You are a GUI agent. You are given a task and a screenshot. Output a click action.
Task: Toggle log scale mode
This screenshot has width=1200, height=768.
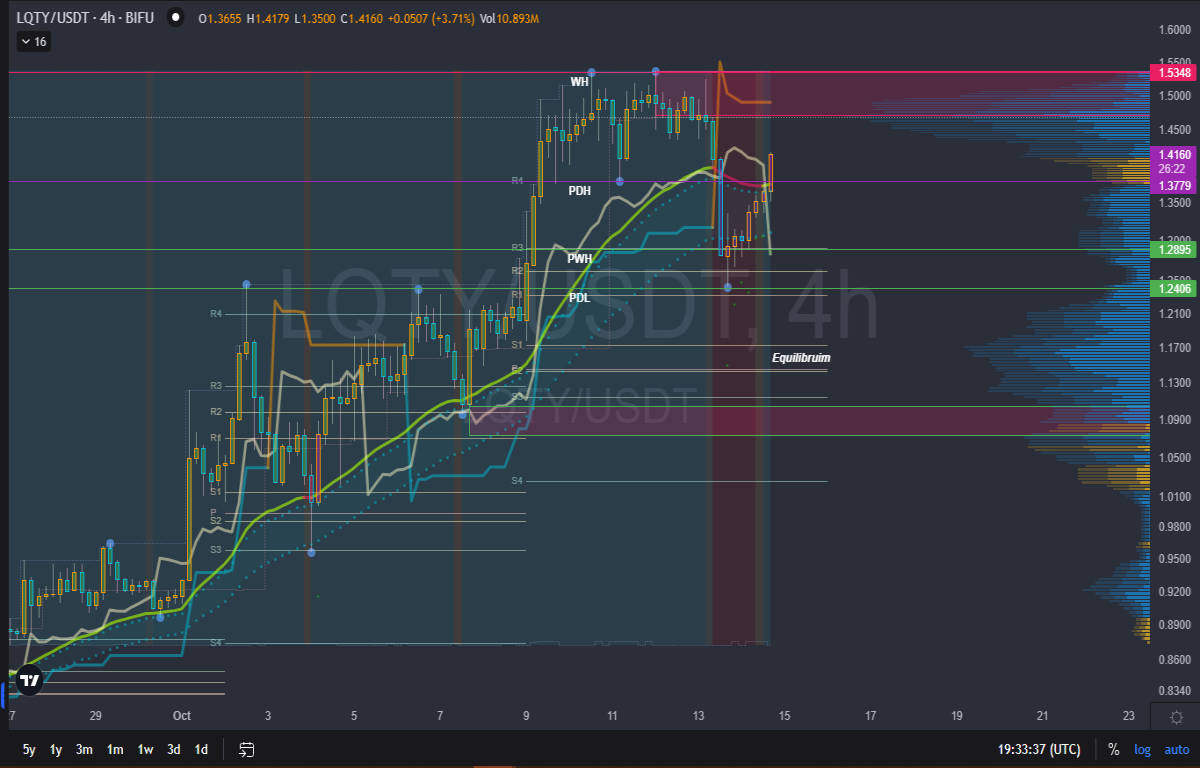pyautogui.click(x=1142, y=749)
